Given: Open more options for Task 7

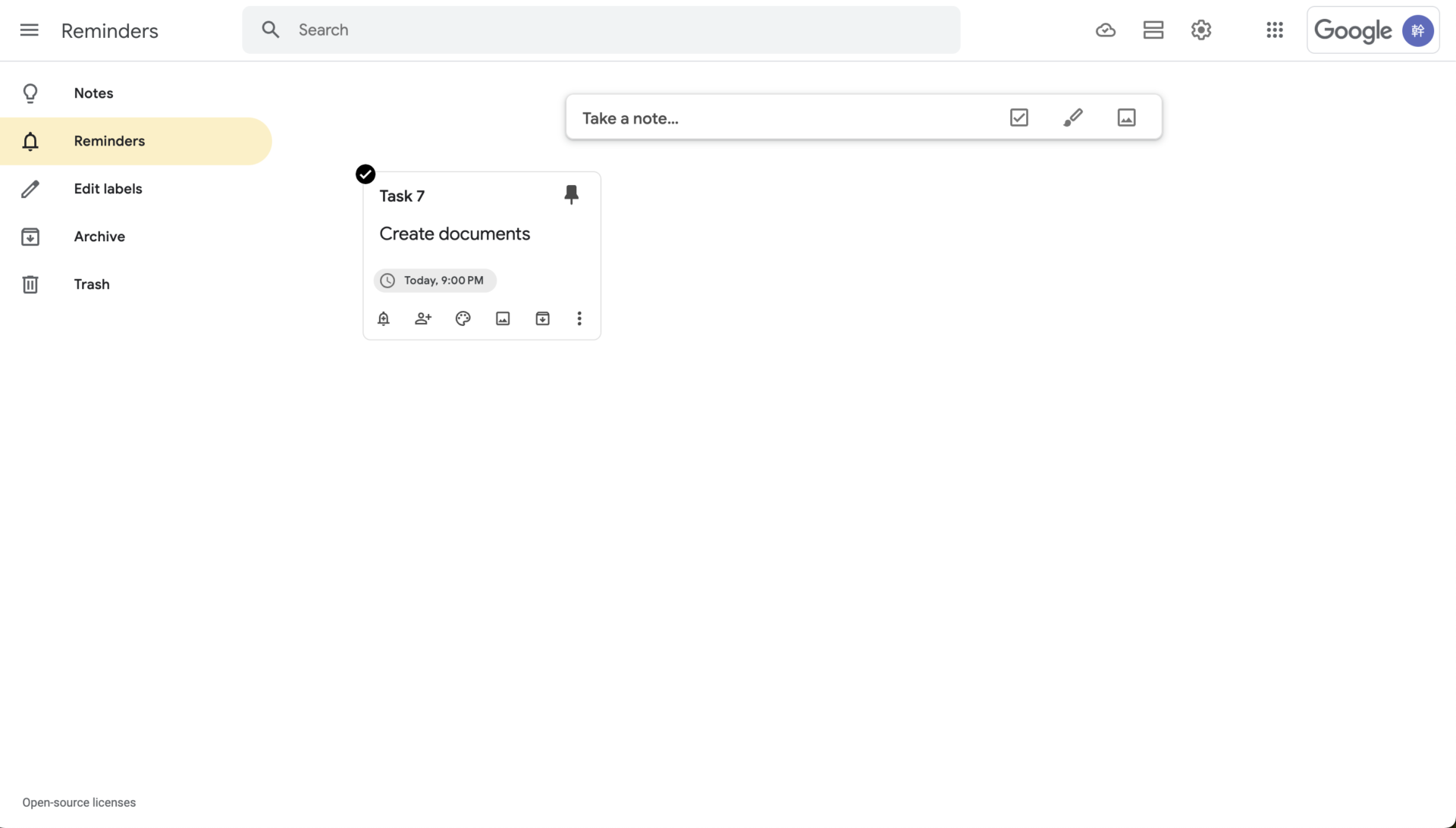Looking at the screenshot, I should coord(579,318).
